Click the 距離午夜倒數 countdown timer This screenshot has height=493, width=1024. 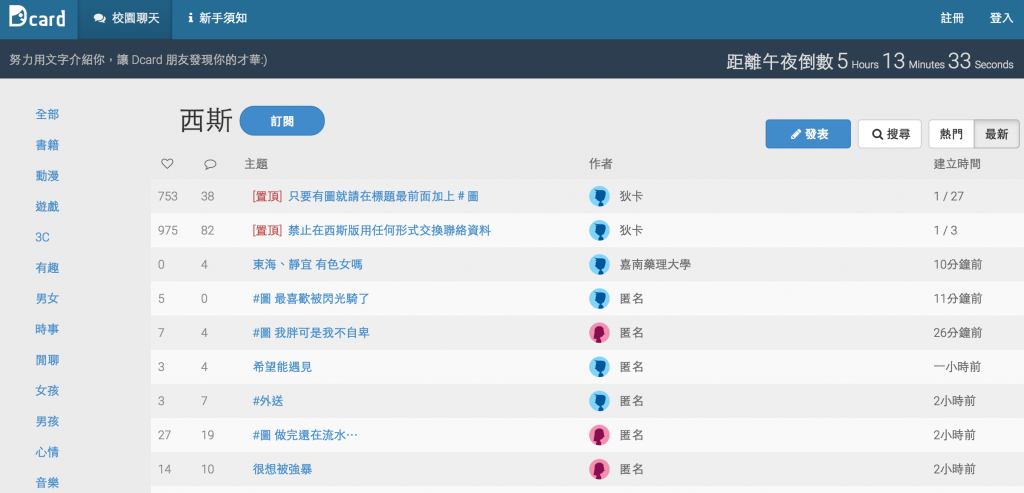coord(870,61)
